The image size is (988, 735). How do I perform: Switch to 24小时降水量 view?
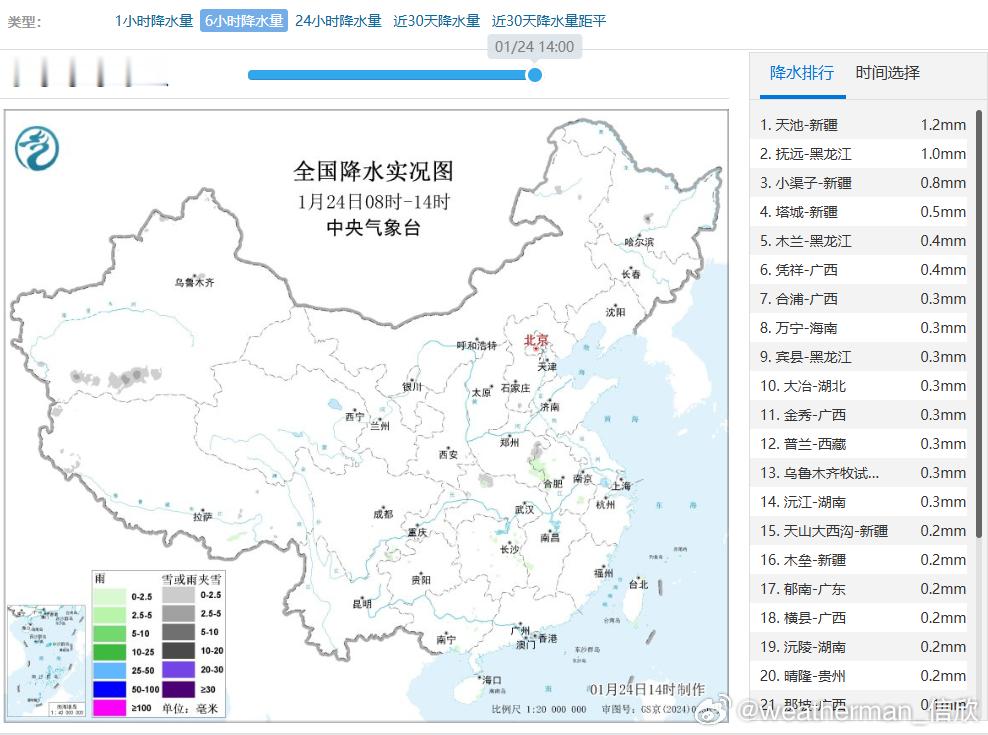coord(338,21)
